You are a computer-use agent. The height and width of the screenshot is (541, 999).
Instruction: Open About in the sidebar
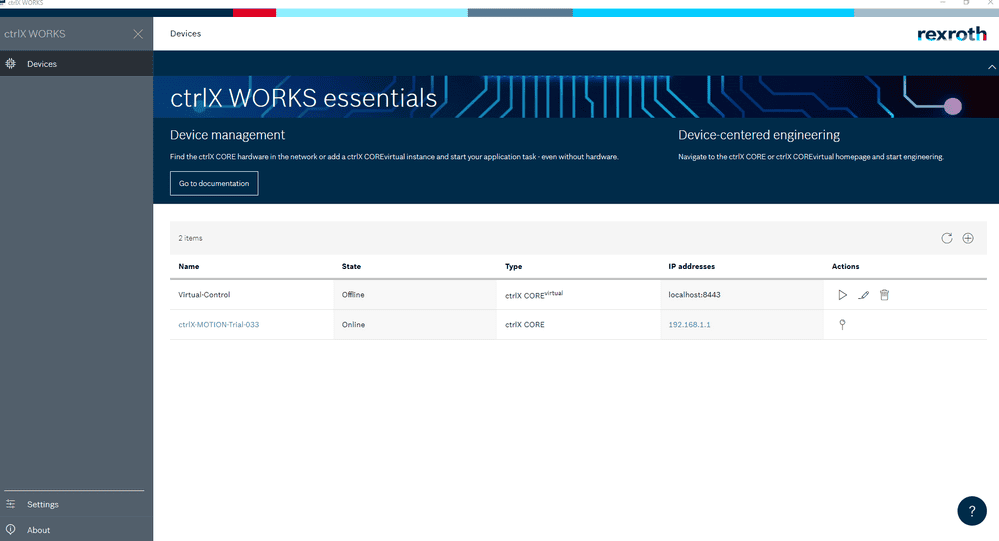38,530
